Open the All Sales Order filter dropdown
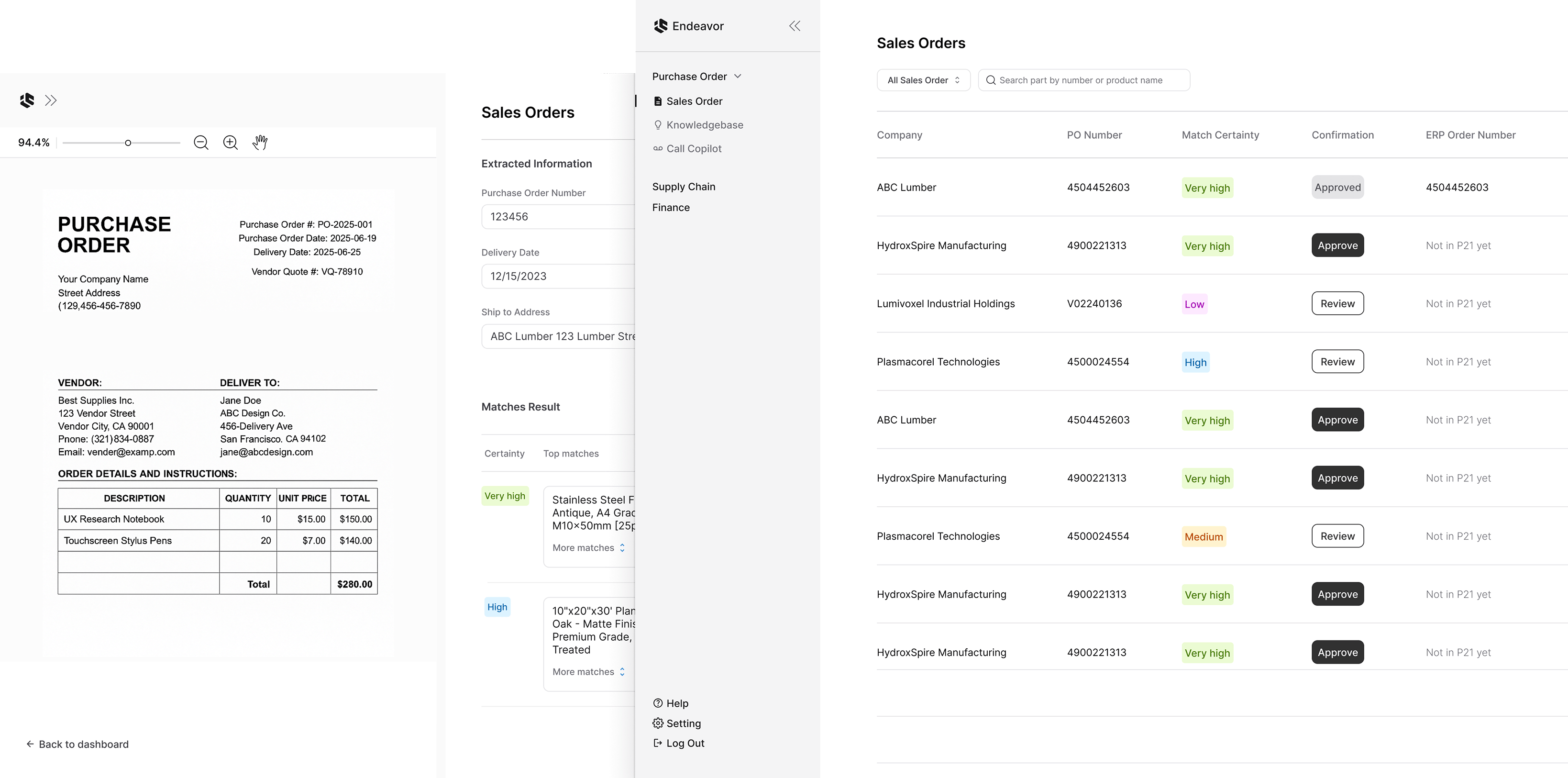 point(923,80)
